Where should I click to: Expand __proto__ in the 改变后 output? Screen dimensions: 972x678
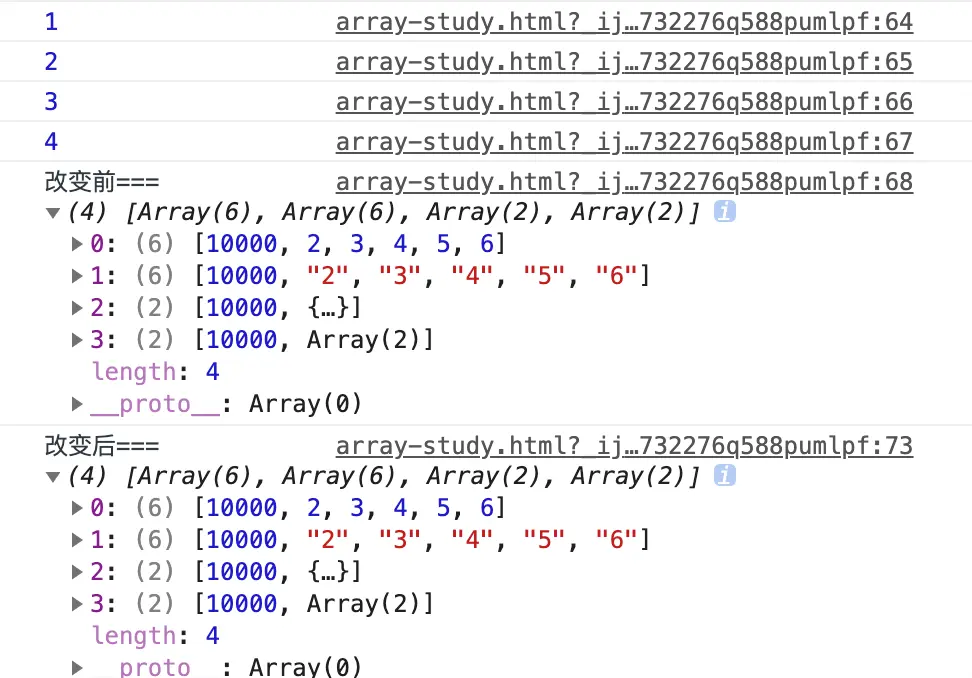[78, 667]
